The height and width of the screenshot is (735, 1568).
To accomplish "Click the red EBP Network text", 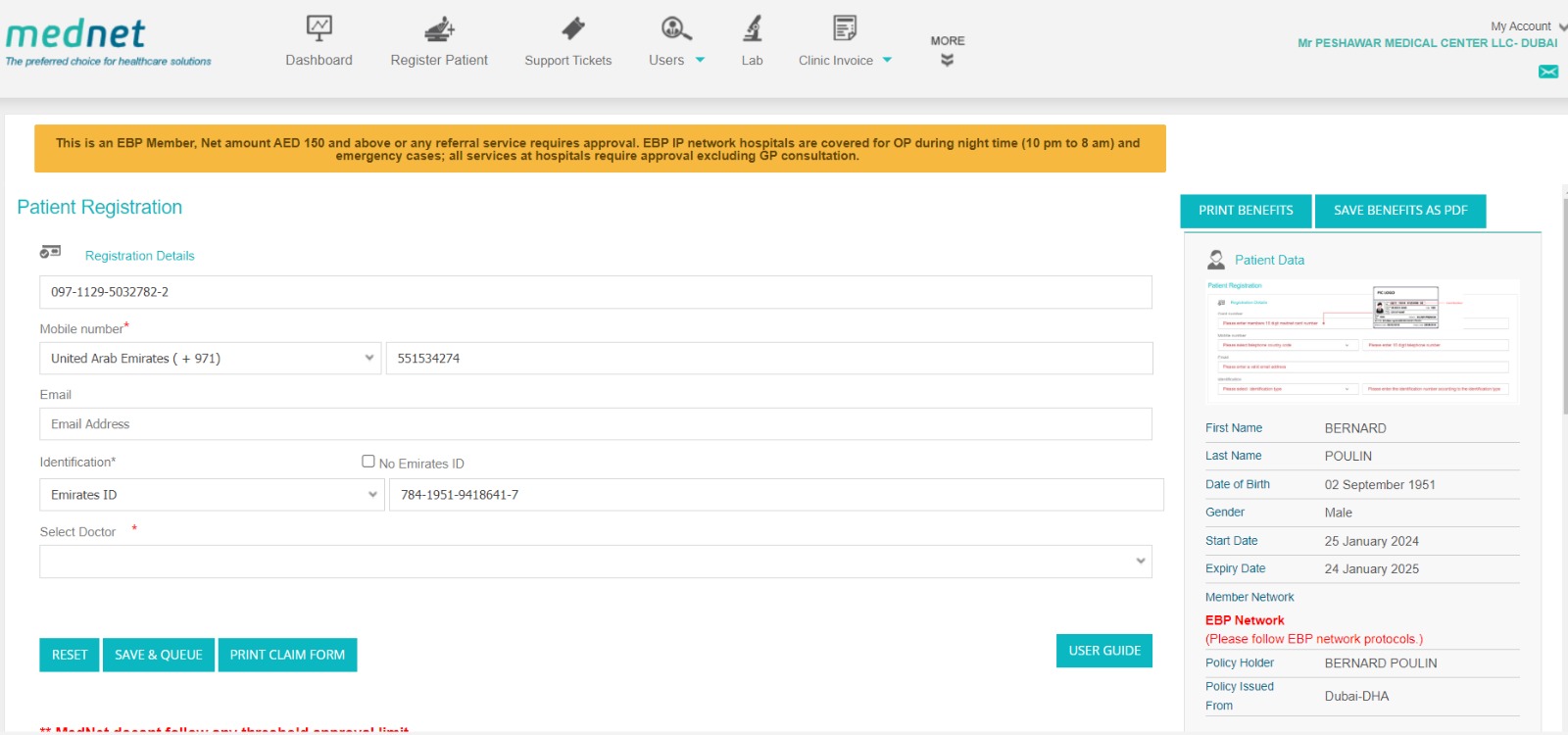I will coord(1245,620).
